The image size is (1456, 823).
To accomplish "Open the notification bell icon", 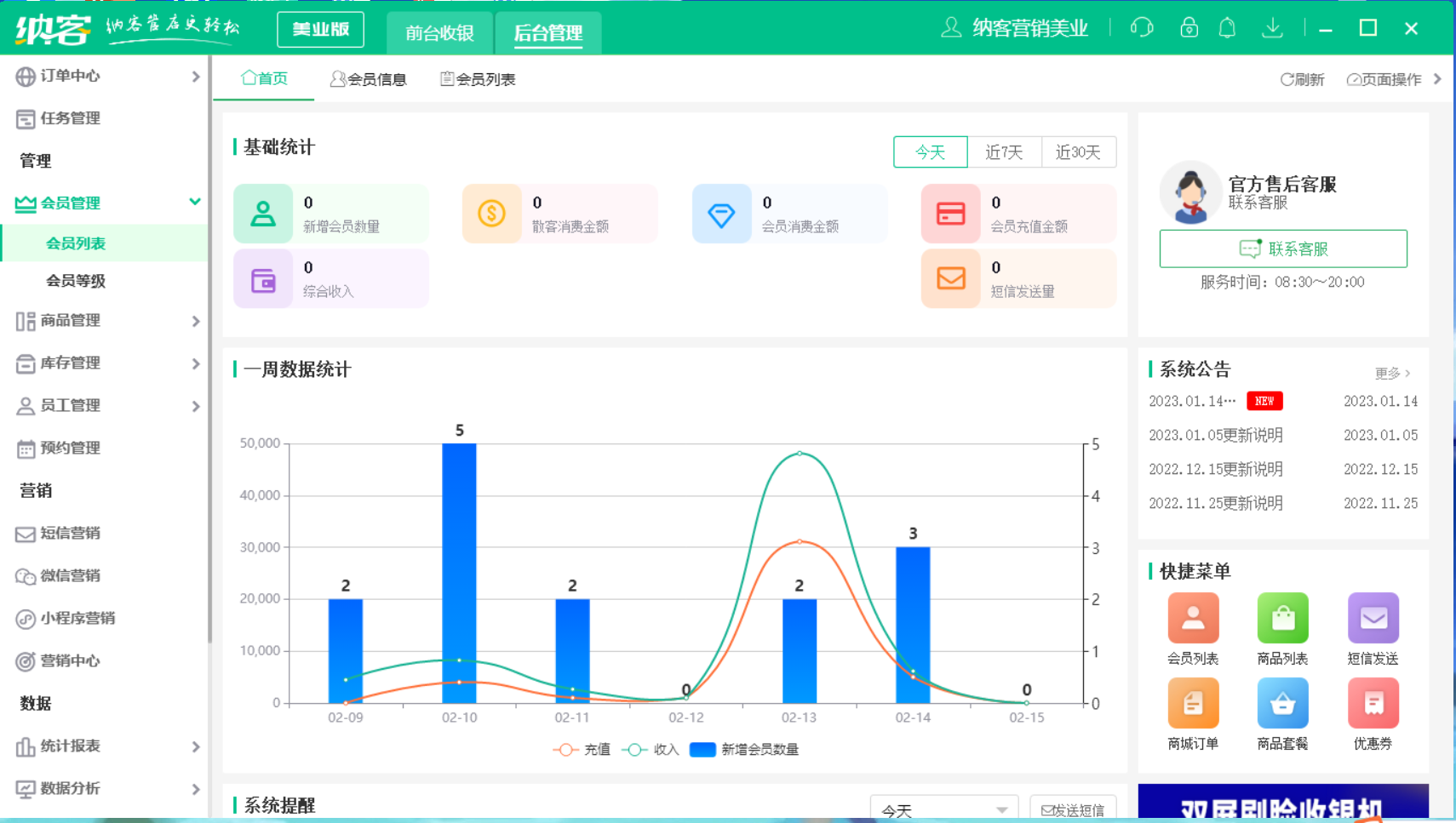I will point(1227,28).
